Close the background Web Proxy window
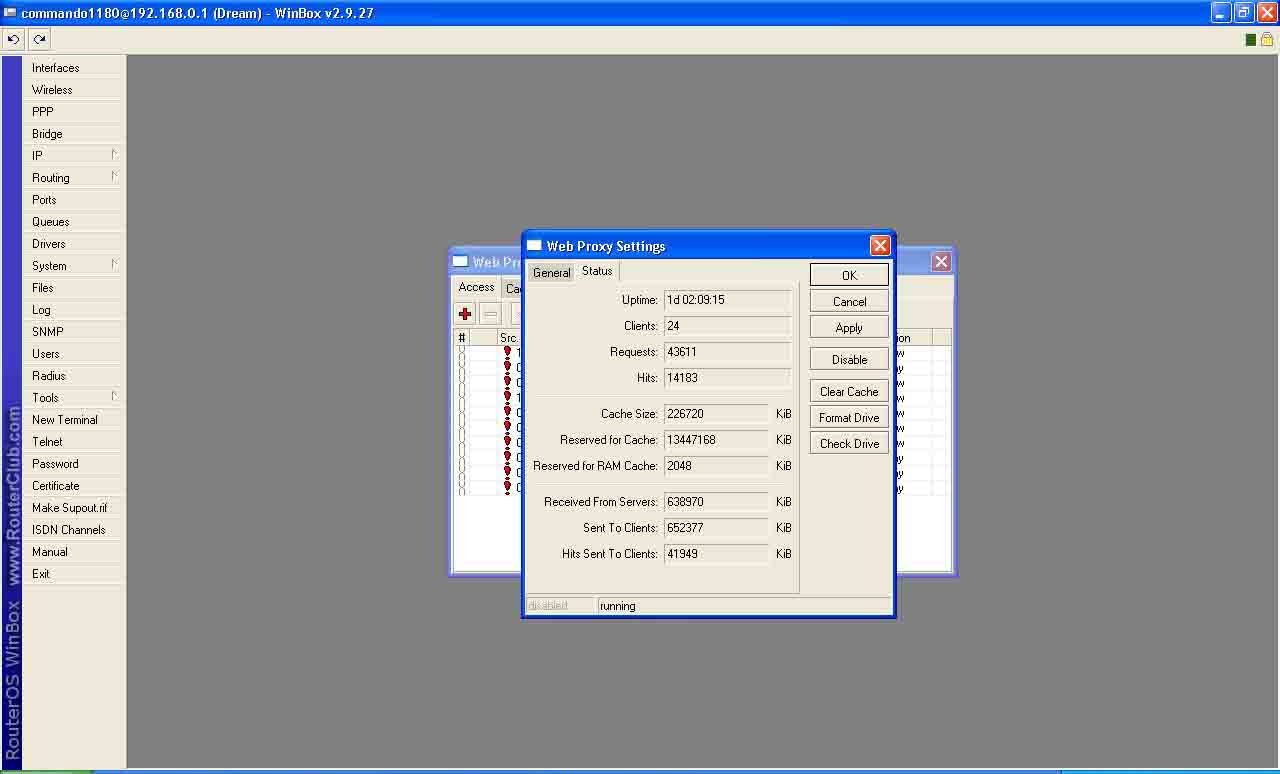The image size is (1280, 774). pos(941,261)
